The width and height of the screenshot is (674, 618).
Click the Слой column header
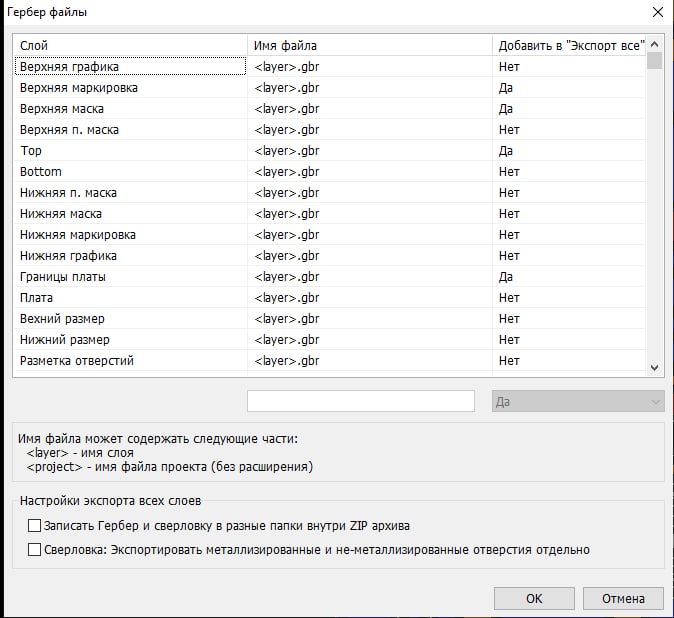point(131,45)
